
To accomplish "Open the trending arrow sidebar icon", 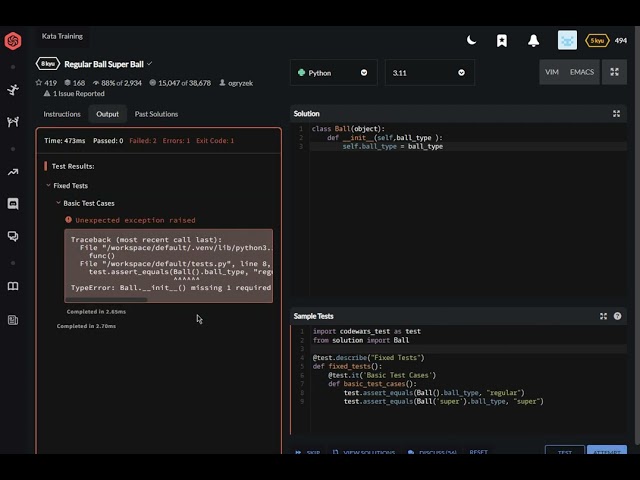I will tap(13, 172).
